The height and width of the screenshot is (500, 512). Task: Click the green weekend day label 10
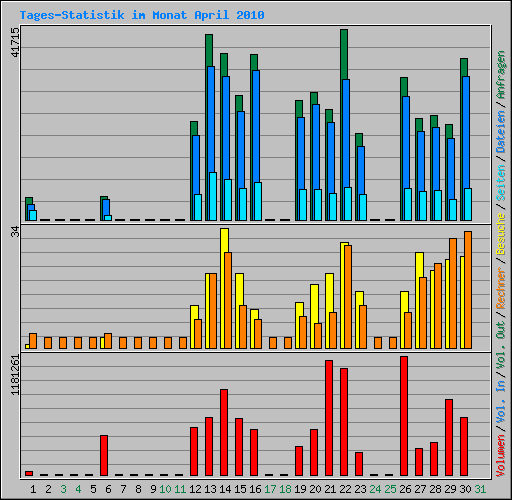[165, 489]
